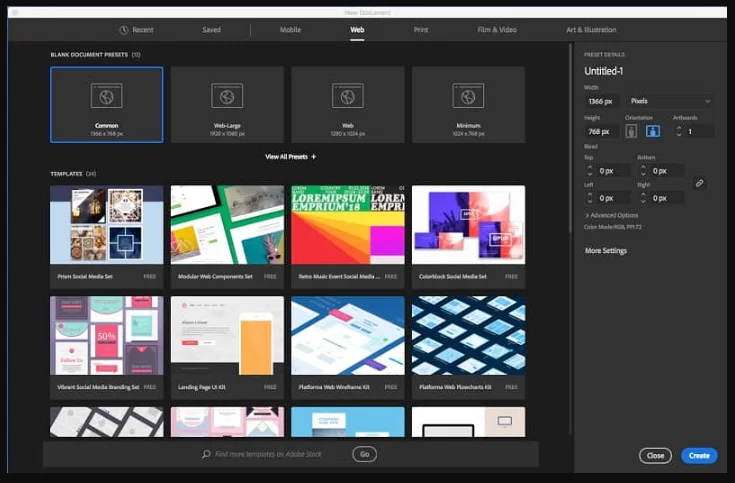Select the Common 1366 x 768 preset
This screenshot has height=483, width=735.
pos(107,105)
